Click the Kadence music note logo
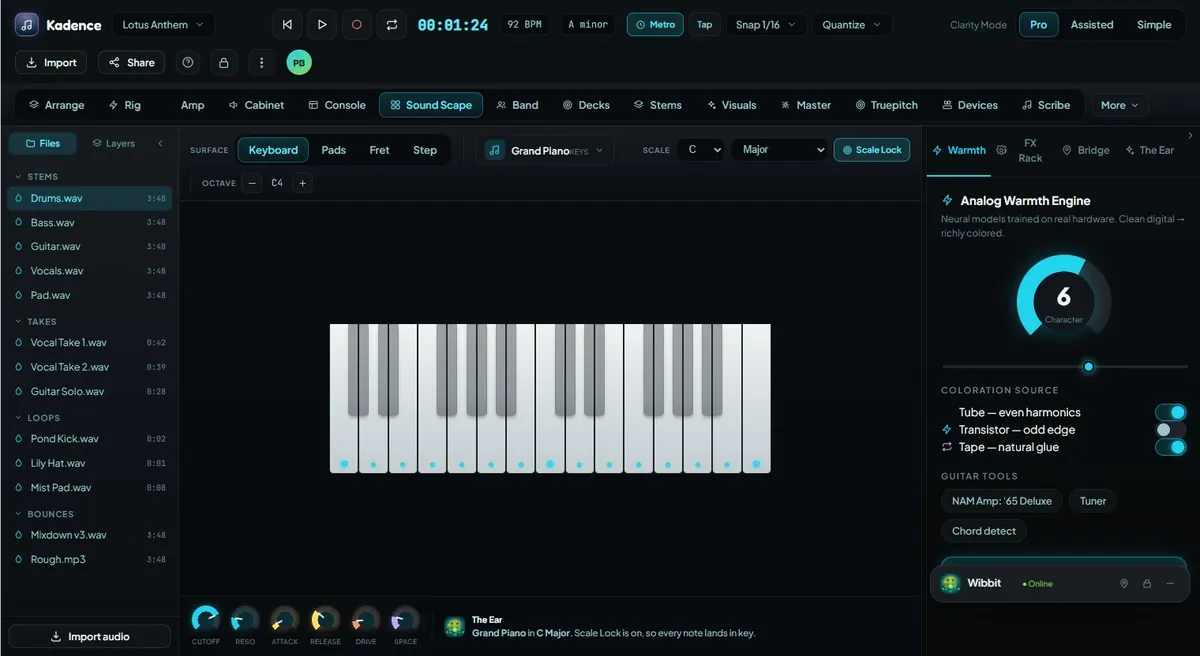The image size is (1200, 656). pos(27,24)
